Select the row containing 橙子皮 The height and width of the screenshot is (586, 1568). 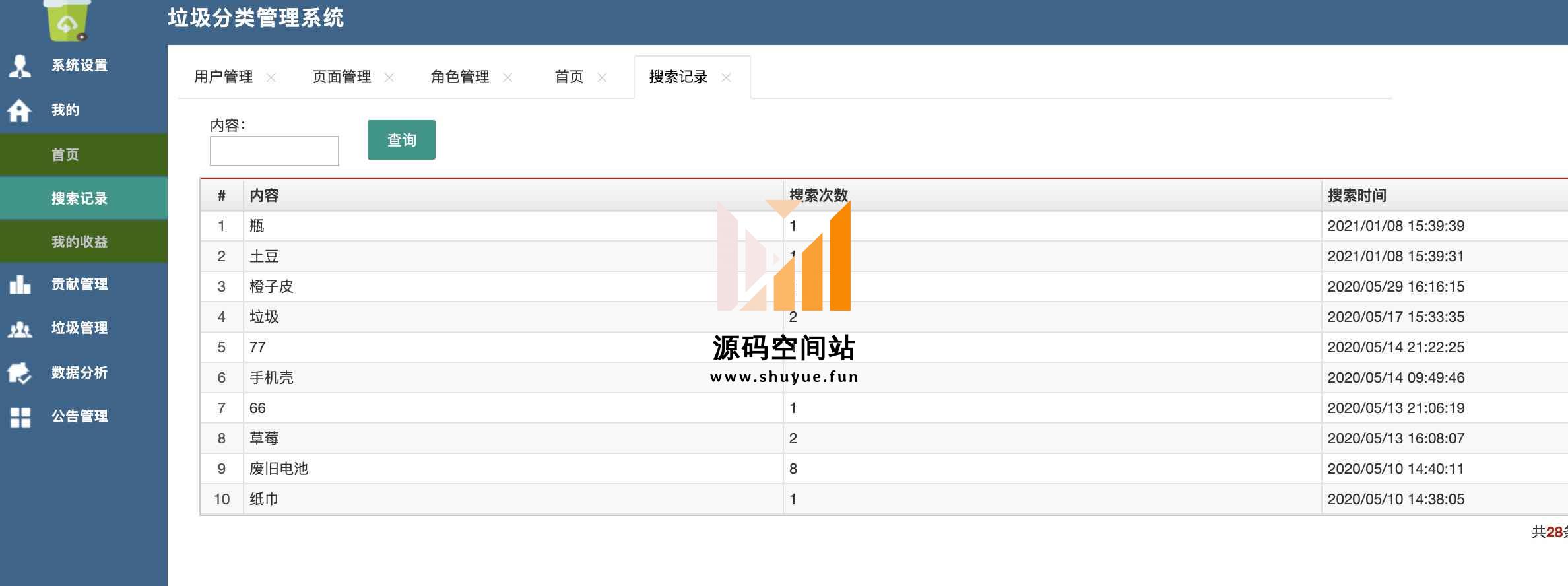coord(884,287)
